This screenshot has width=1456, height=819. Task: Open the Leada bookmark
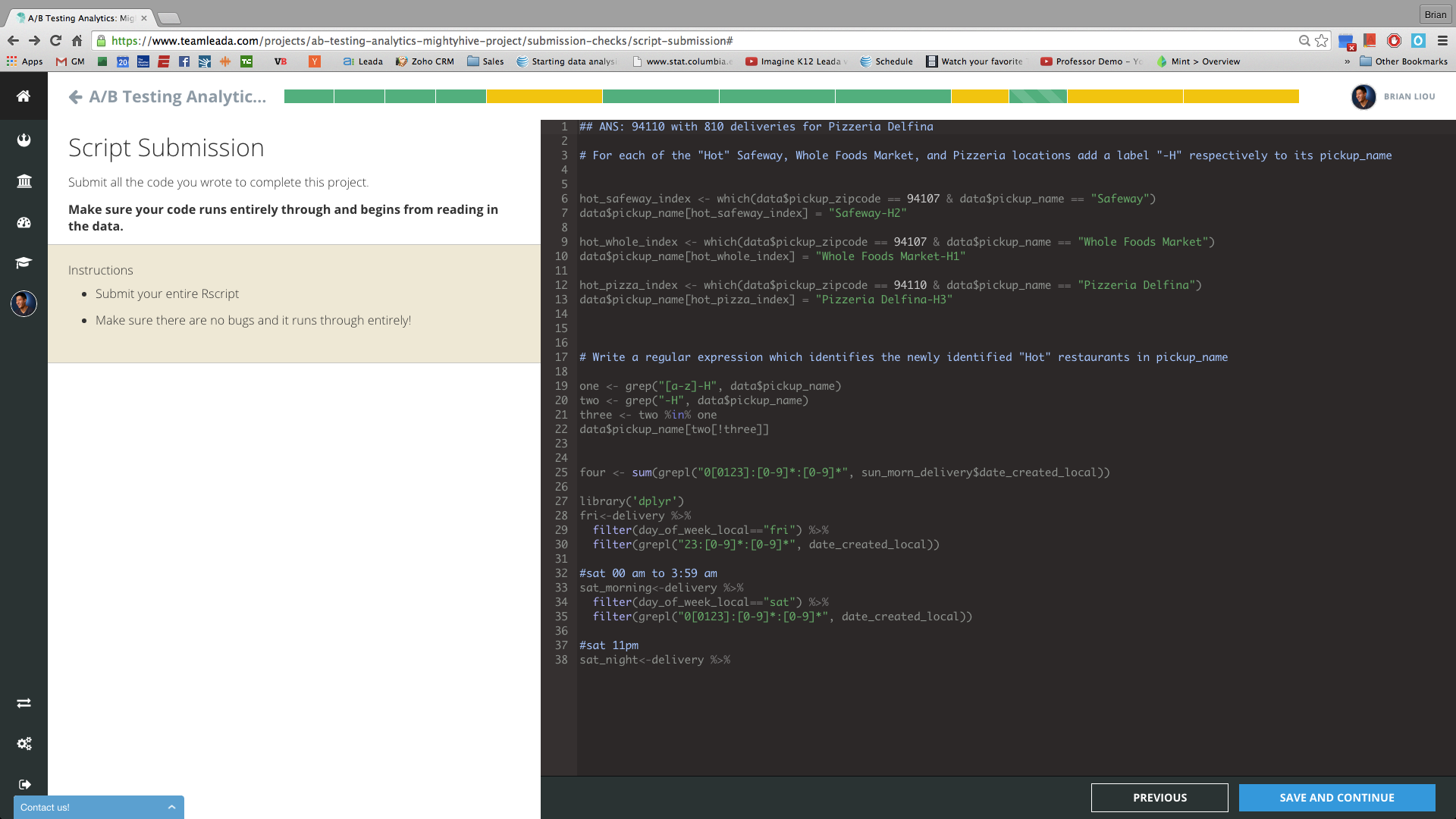tap(362, 61)
